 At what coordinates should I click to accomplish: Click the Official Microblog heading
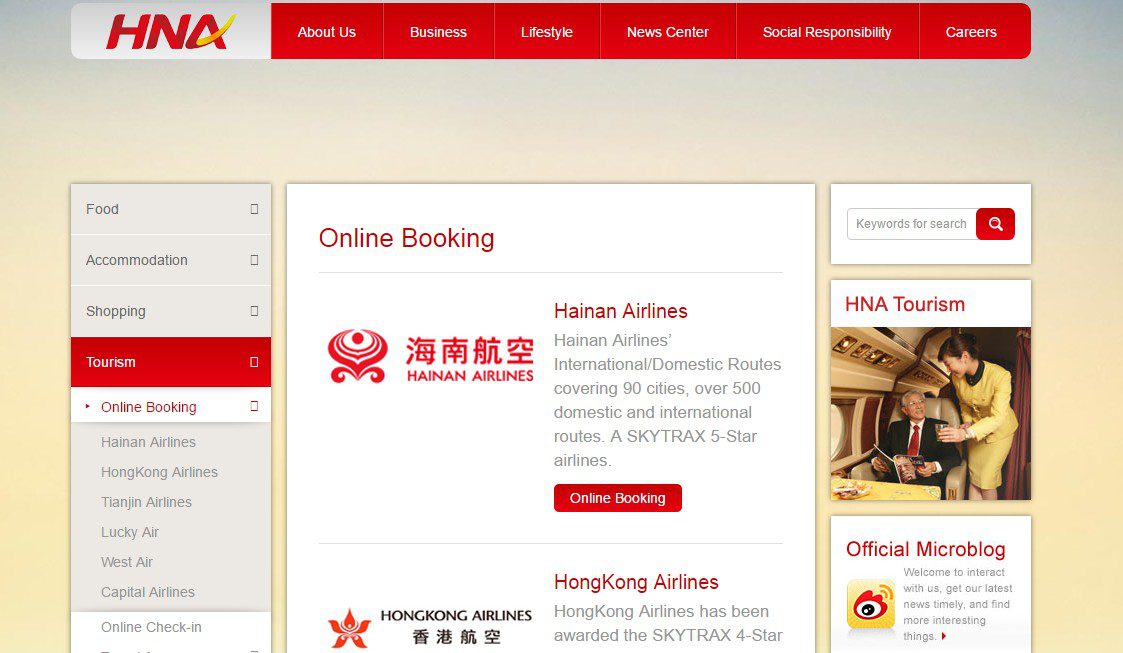pyautogui.click(x=925, y=549)
